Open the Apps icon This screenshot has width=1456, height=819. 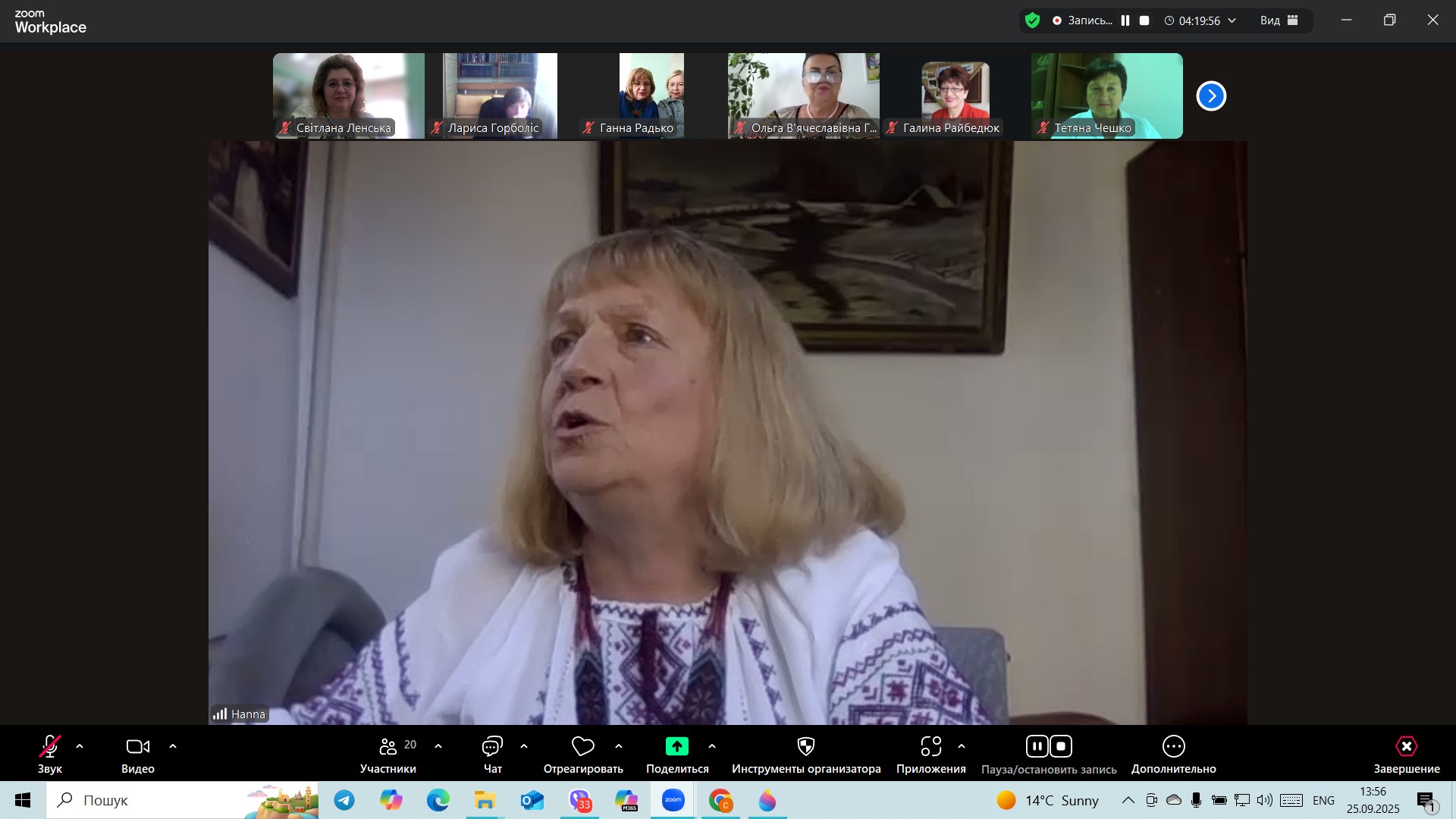click(x=930, y=747)
